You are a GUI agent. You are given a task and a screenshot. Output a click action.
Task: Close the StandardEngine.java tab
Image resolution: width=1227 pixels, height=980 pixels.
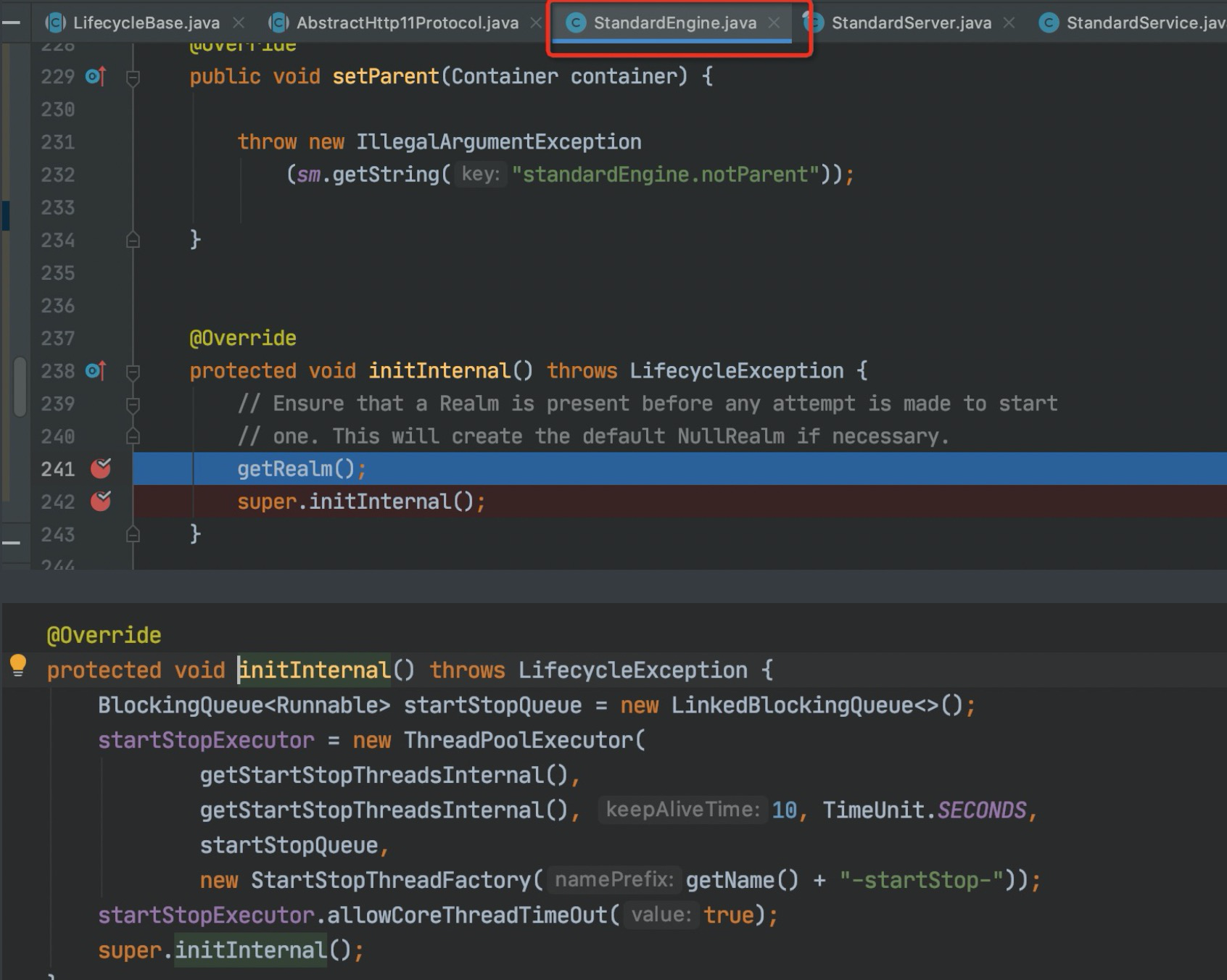click(774, 23)
